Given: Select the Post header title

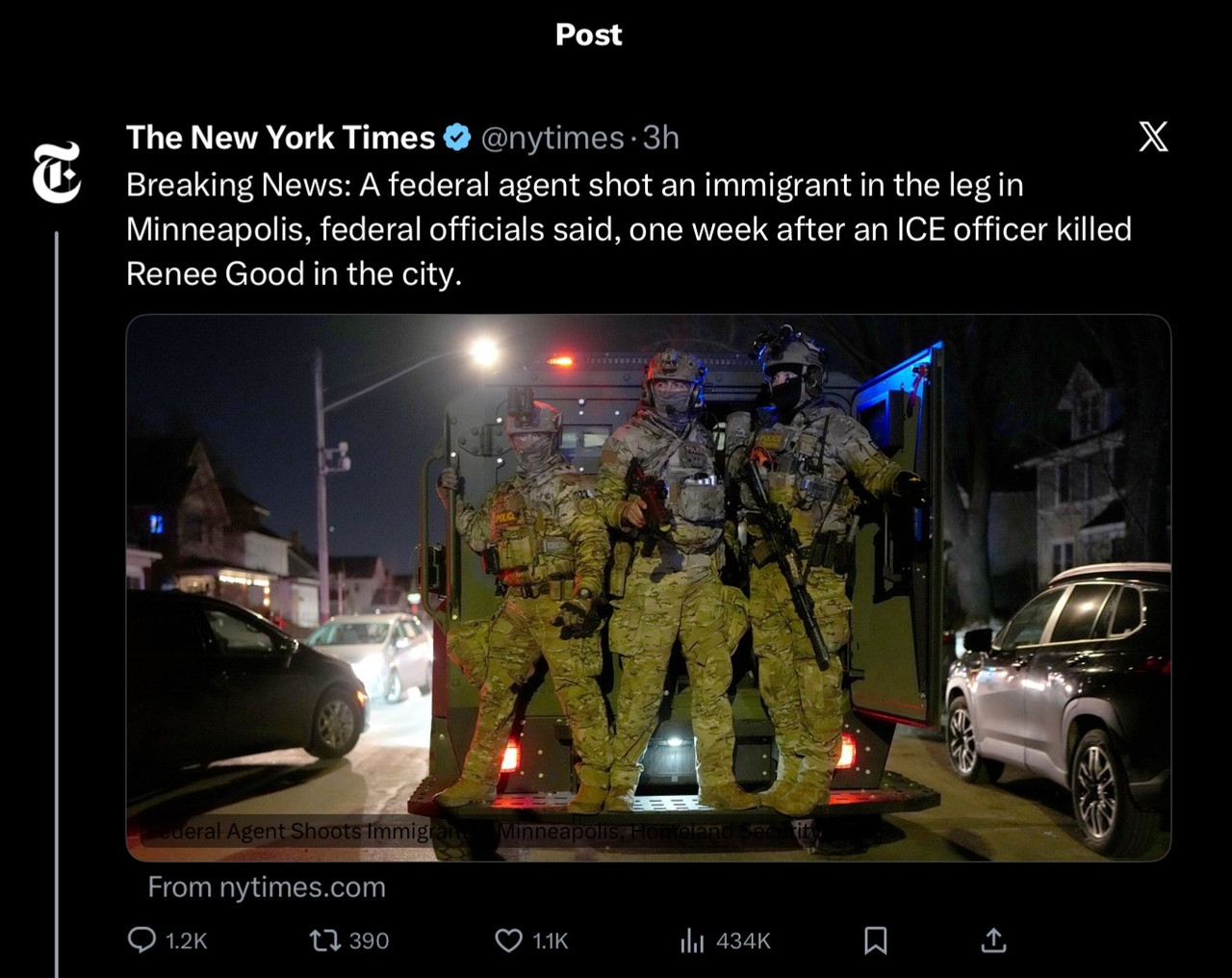Looking at the screenshot, I should pyautogui.click(x=588, y=35).
